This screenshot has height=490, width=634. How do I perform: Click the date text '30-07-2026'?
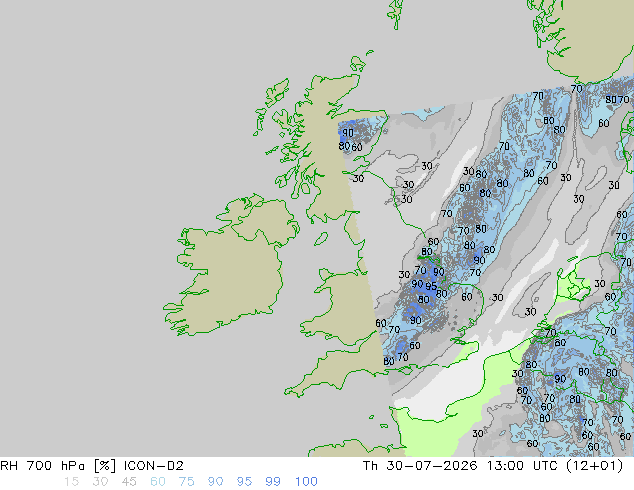point(432,466)
